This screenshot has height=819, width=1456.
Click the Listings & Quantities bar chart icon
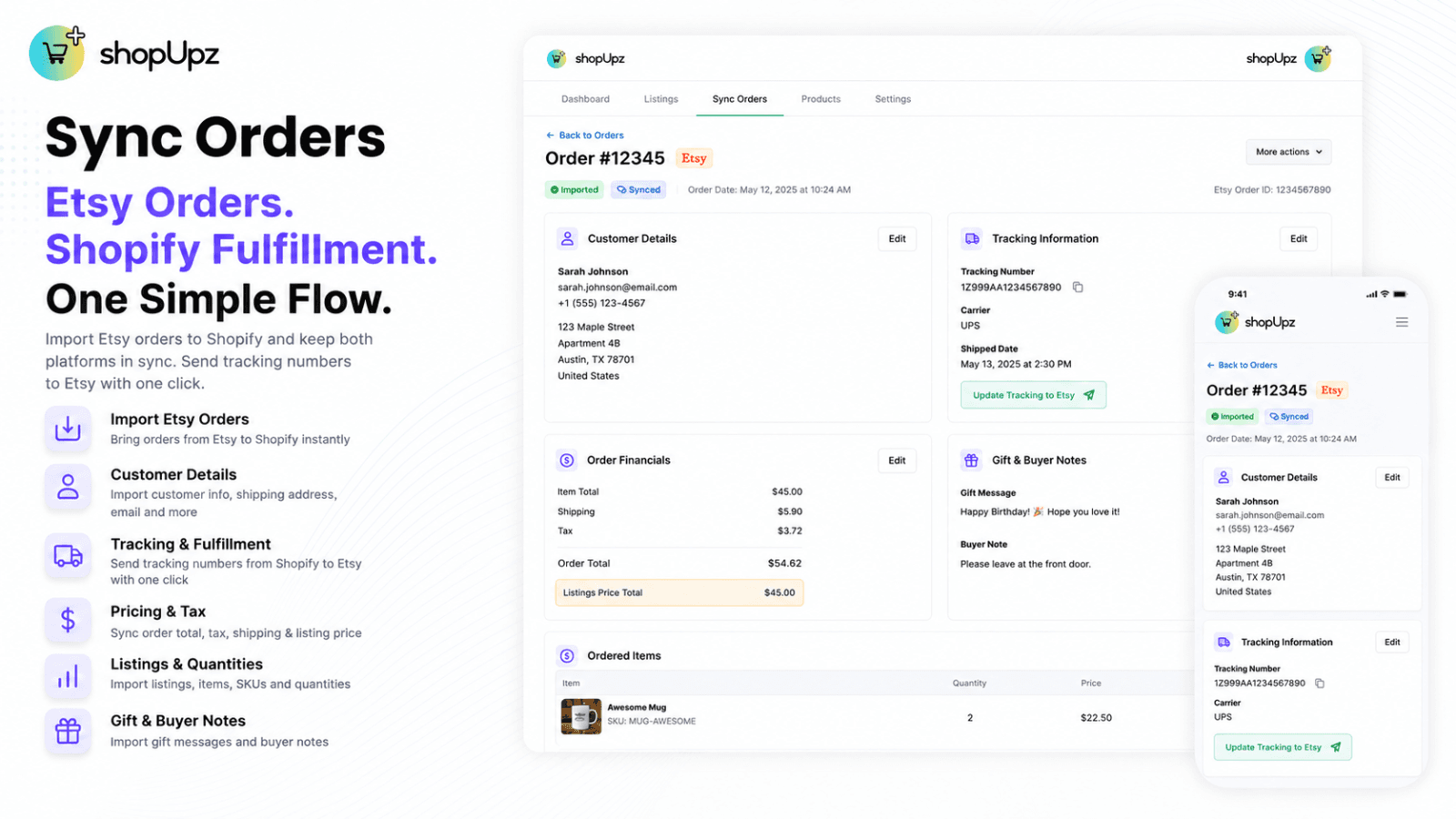coord(68,676)
